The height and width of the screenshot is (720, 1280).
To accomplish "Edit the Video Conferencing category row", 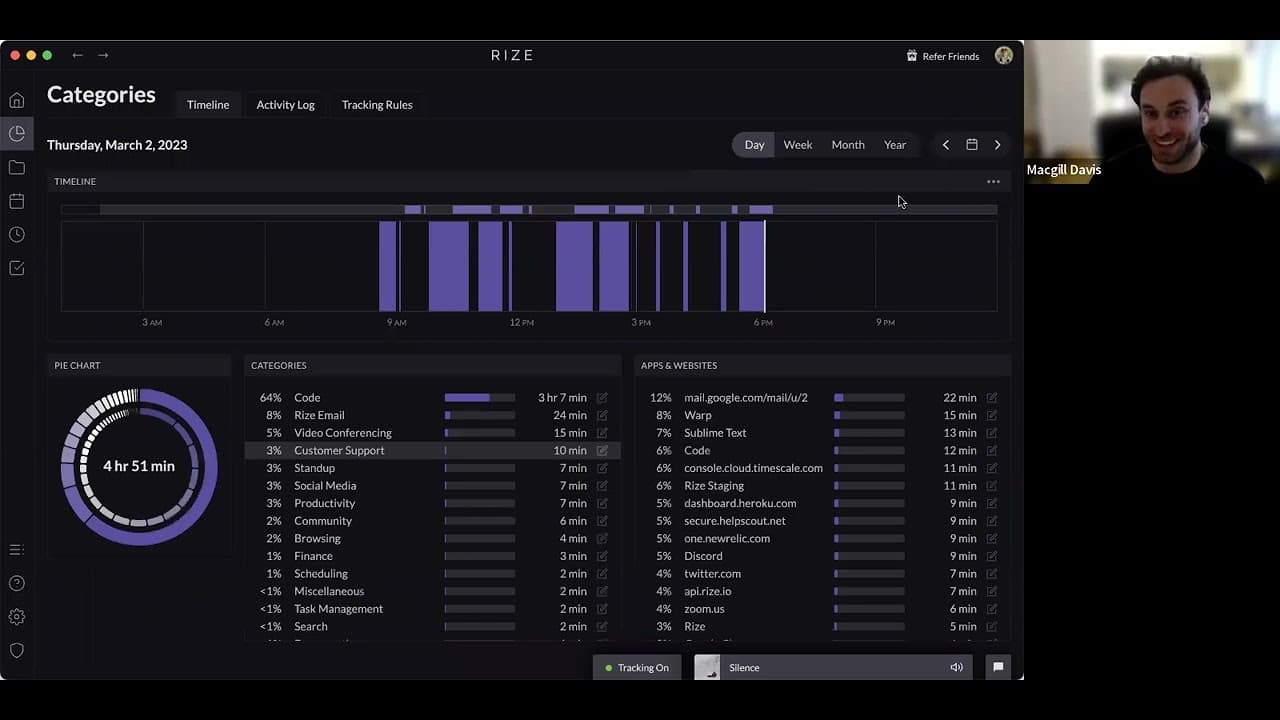I will click(x=602, y=433).
